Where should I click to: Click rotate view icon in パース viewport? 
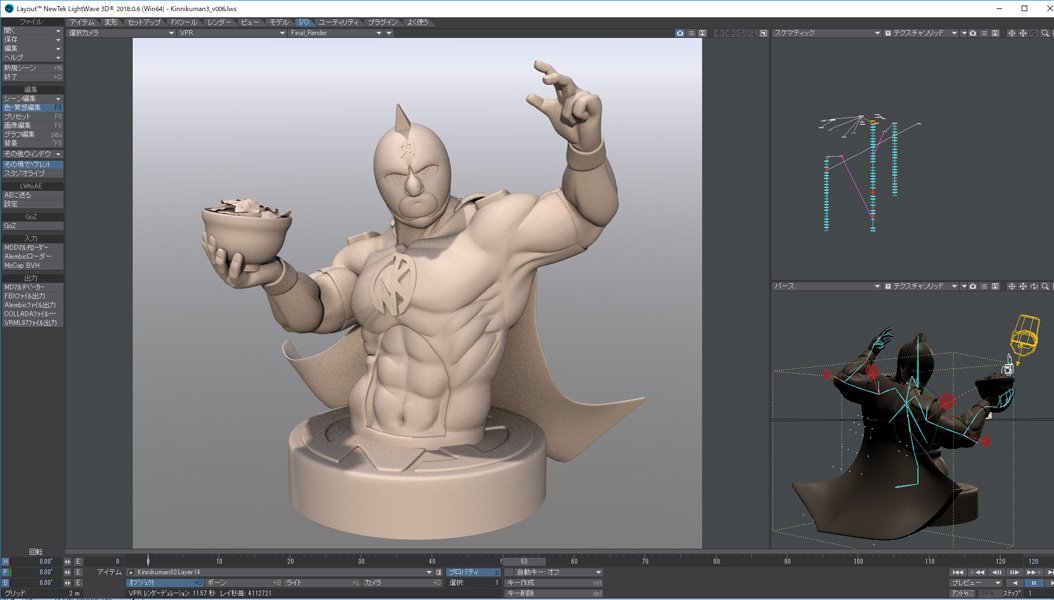(x=1034, y=286)
